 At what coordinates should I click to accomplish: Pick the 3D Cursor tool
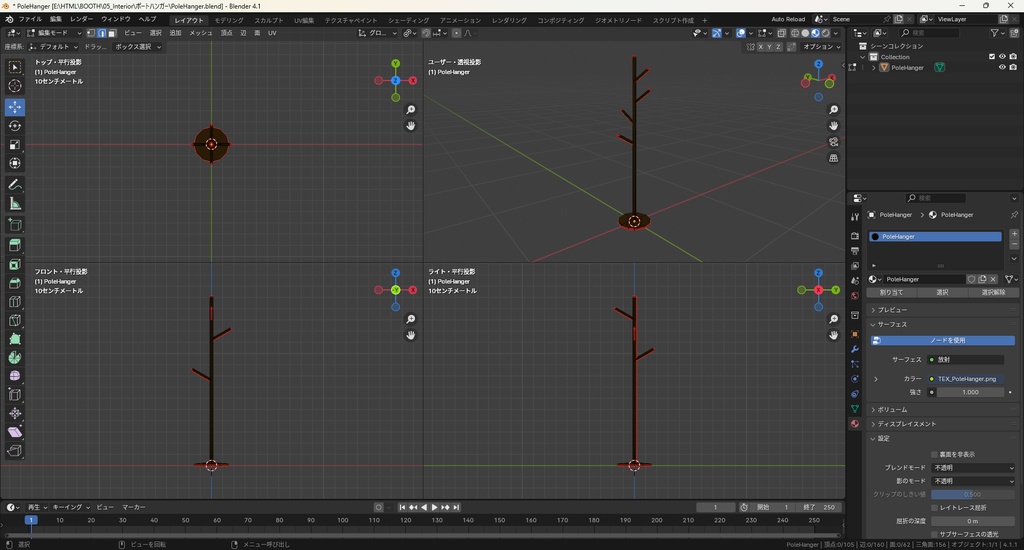15,86
